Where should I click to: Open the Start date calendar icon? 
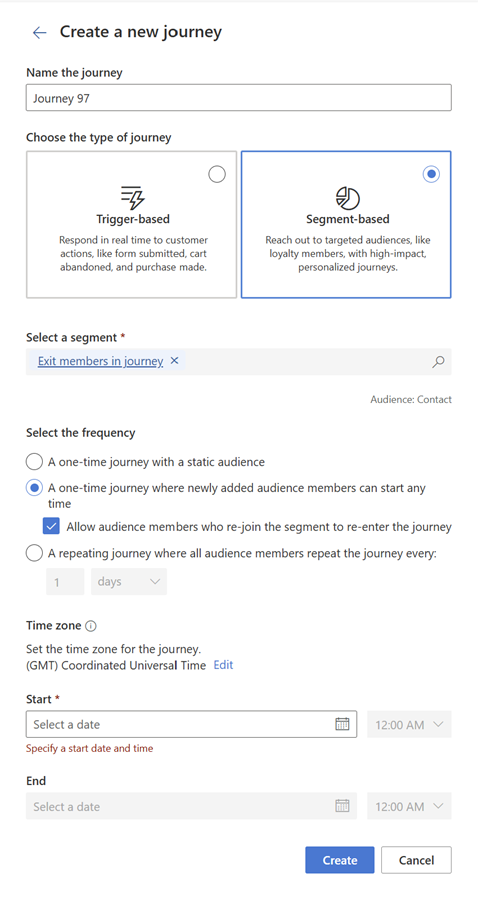click(x=342, y=724)
